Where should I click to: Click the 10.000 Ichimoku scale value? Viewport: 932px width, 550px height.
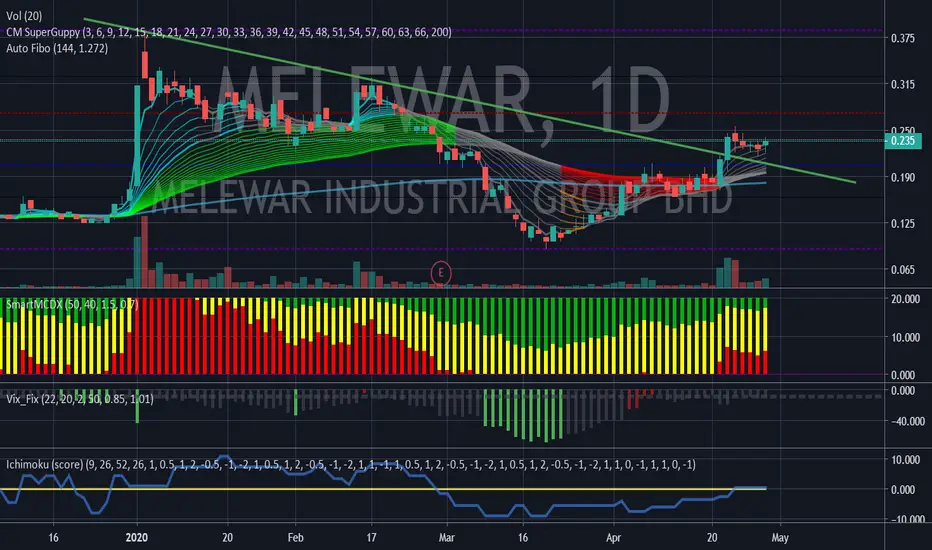coord(905,460)
